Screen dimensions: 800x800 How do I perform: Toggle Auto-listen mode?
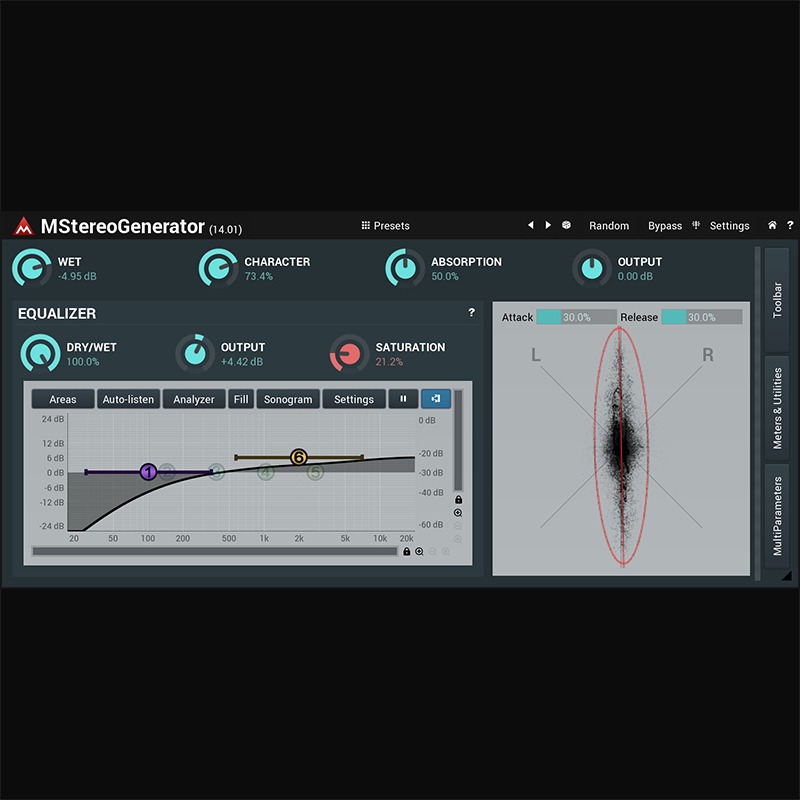pos(128,399)
